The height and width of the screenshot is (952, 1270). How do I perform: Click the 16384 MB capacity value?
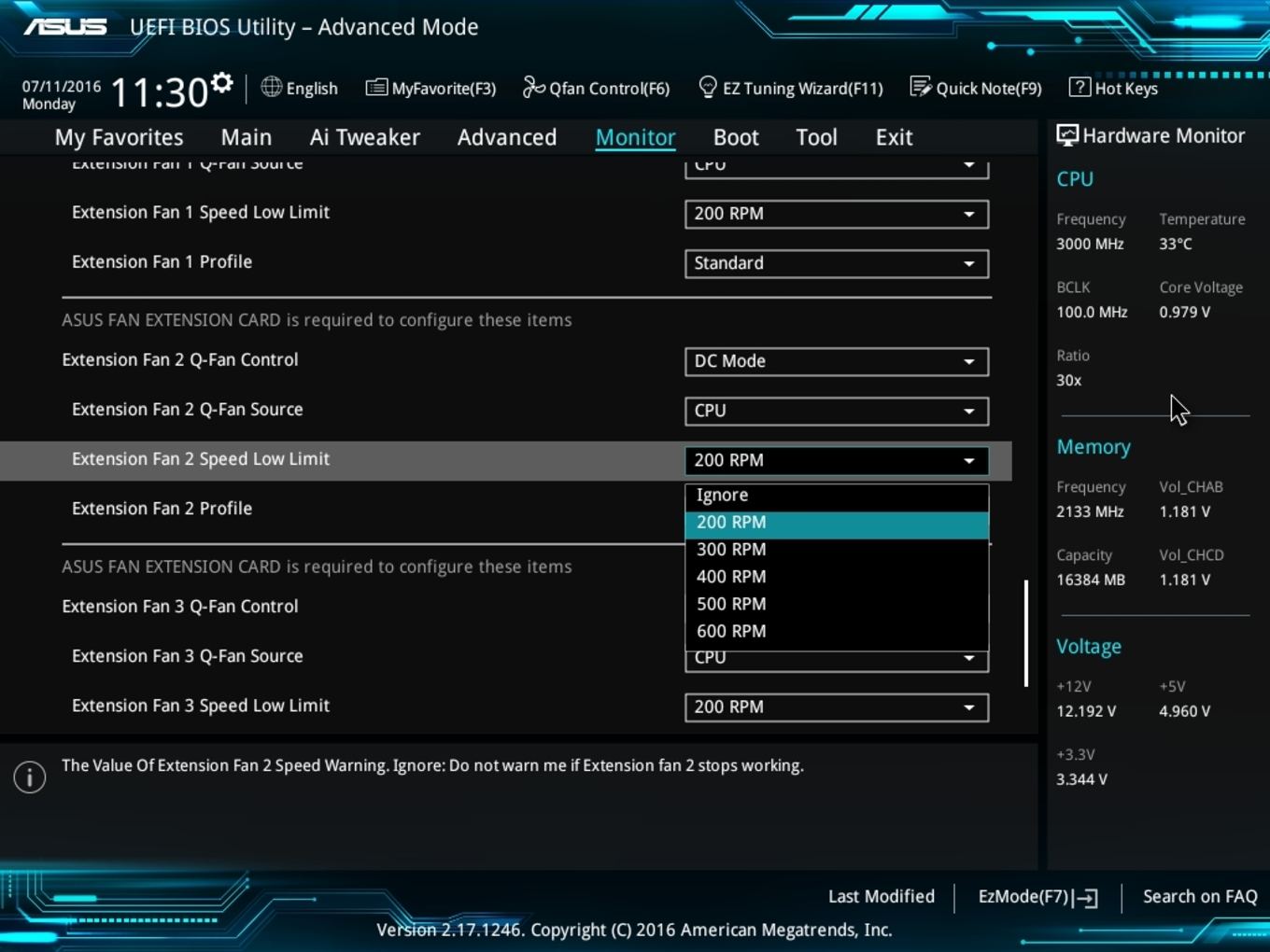click(1091, 580)
